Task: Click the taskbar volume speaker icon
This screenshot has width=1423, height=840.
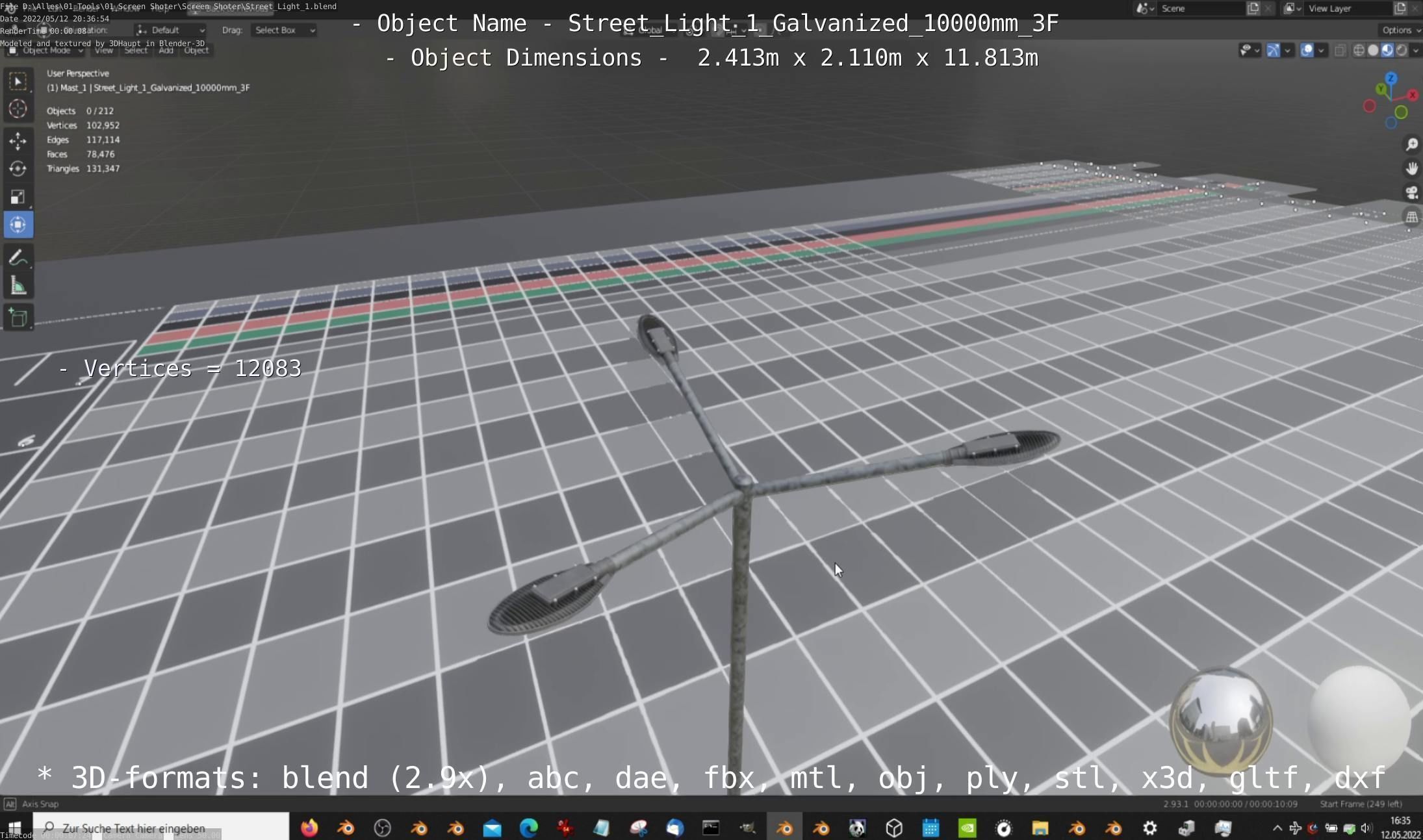Action: 1366,828
